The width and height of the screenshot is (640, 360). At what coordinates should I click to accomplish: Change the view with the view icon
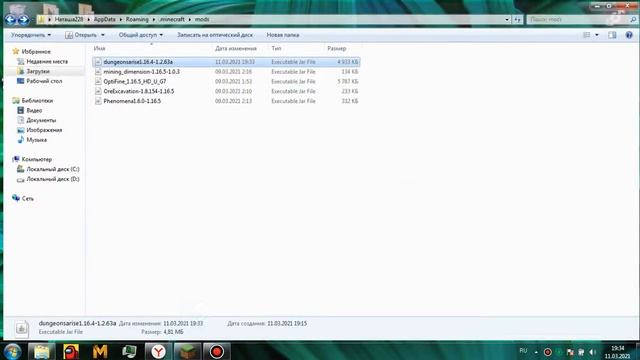[587, 35]
